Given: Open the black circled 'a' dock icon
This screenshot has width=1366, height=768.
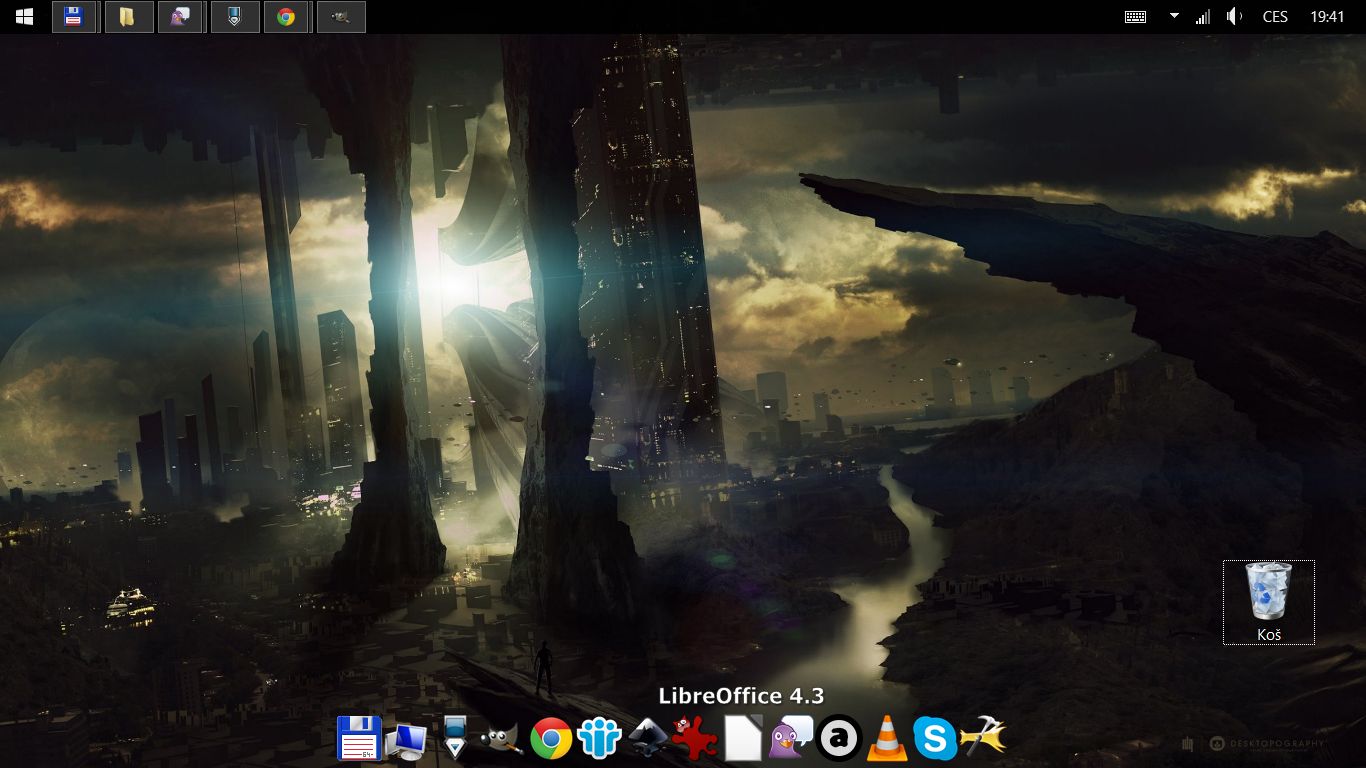Looking at the screenshot, I should click(839, 739).
